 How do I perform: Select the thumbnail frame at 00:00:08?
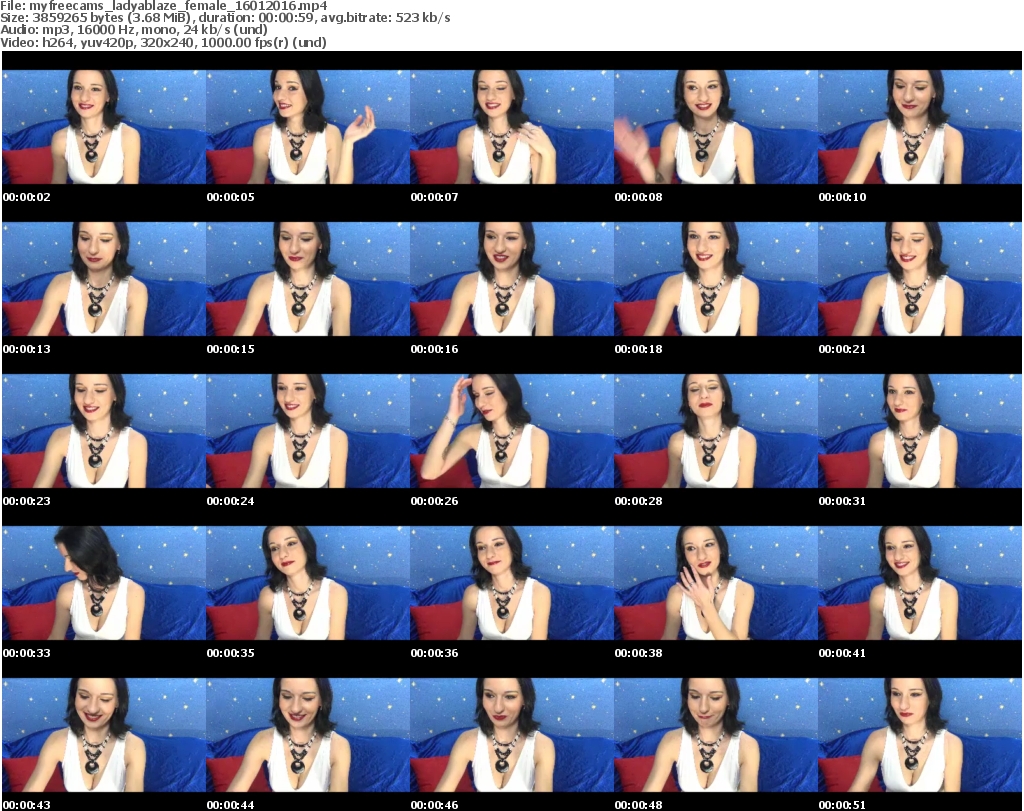tap(716, 127)
